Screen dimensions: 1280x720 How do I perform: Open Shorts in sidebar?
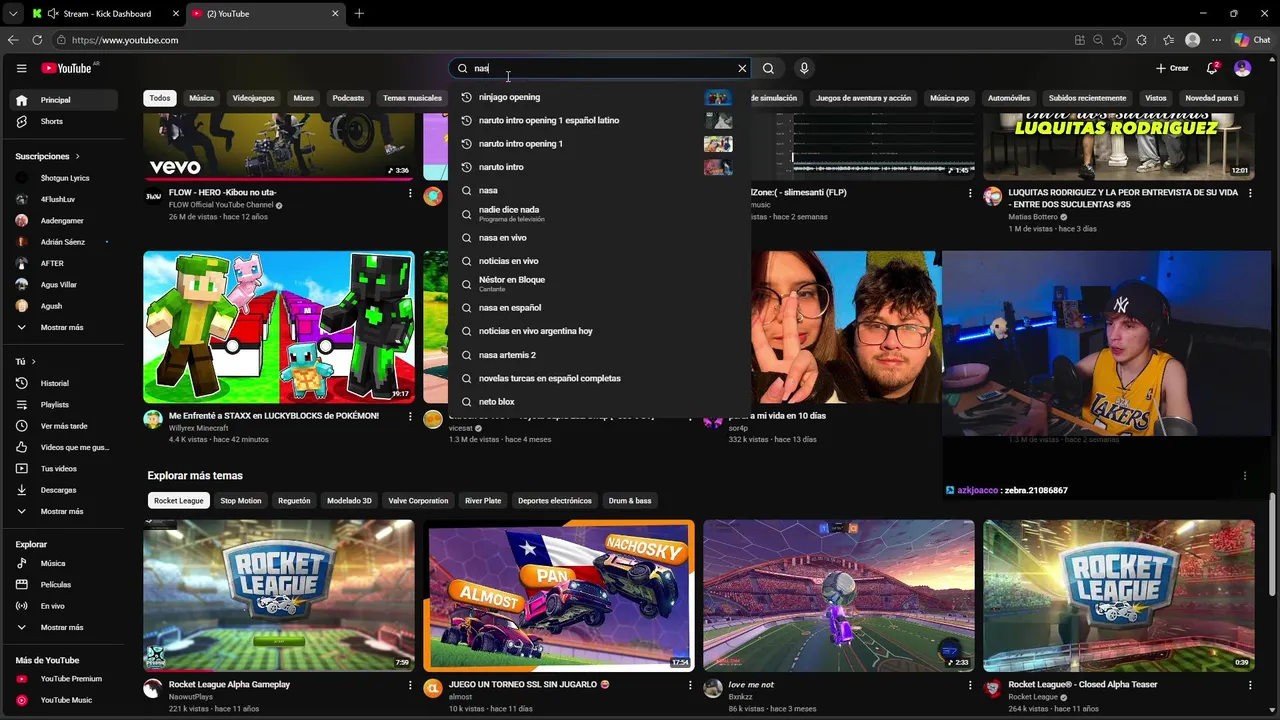[62, 121]
